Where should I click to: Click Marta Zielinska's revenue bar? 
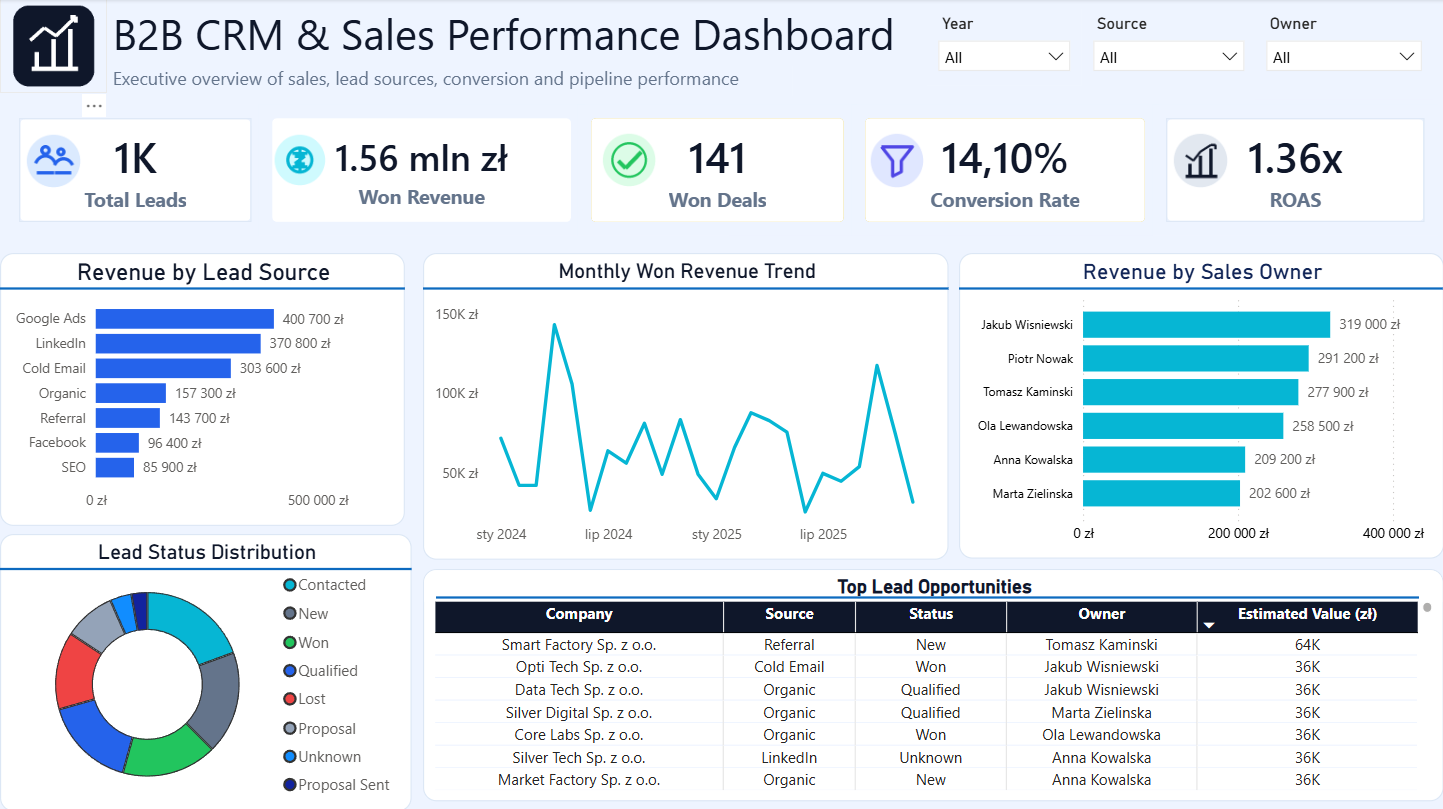click(1161, 493)
